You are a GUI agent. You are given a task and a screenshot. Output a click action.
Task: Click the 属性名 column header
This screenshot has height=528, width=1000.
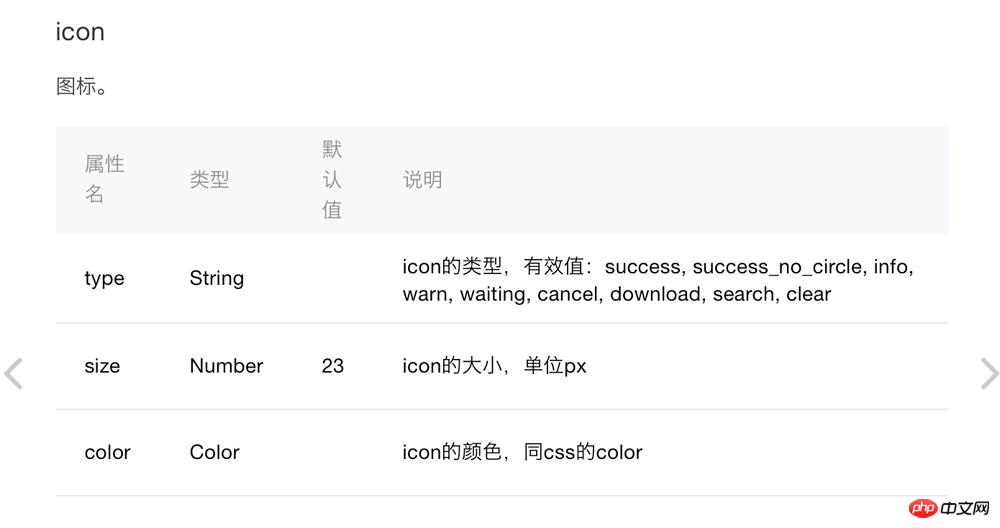(x=103, y=179)
